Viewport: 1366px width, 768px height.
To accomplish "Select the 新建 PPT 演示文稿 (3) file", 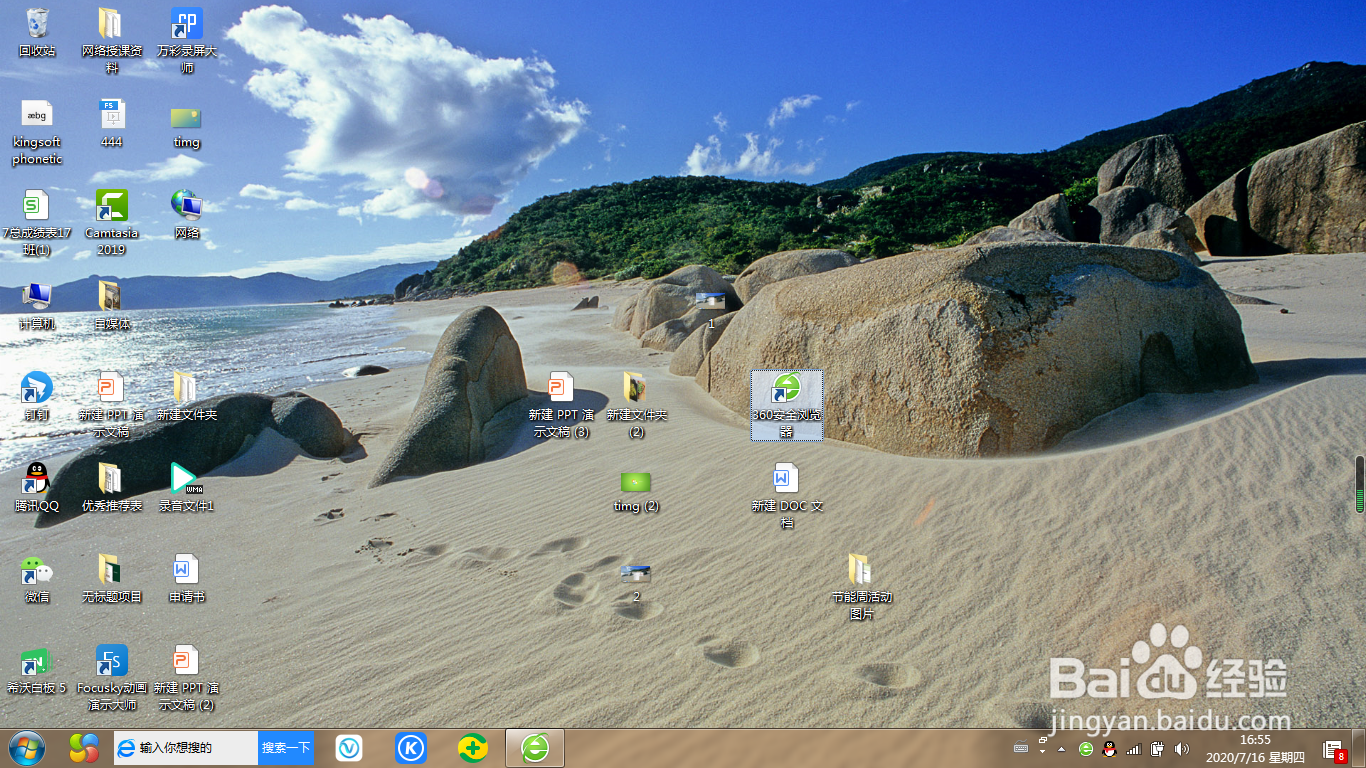I will pos(561,405).
